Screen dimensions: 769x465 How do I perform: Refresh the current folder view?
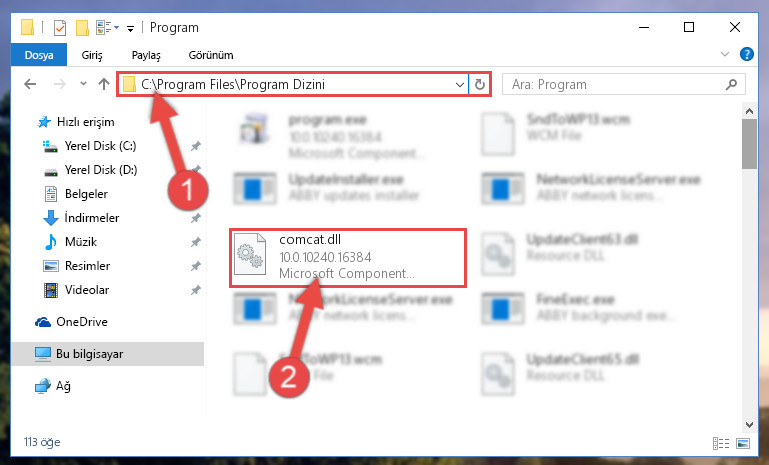tap(480, 84)
